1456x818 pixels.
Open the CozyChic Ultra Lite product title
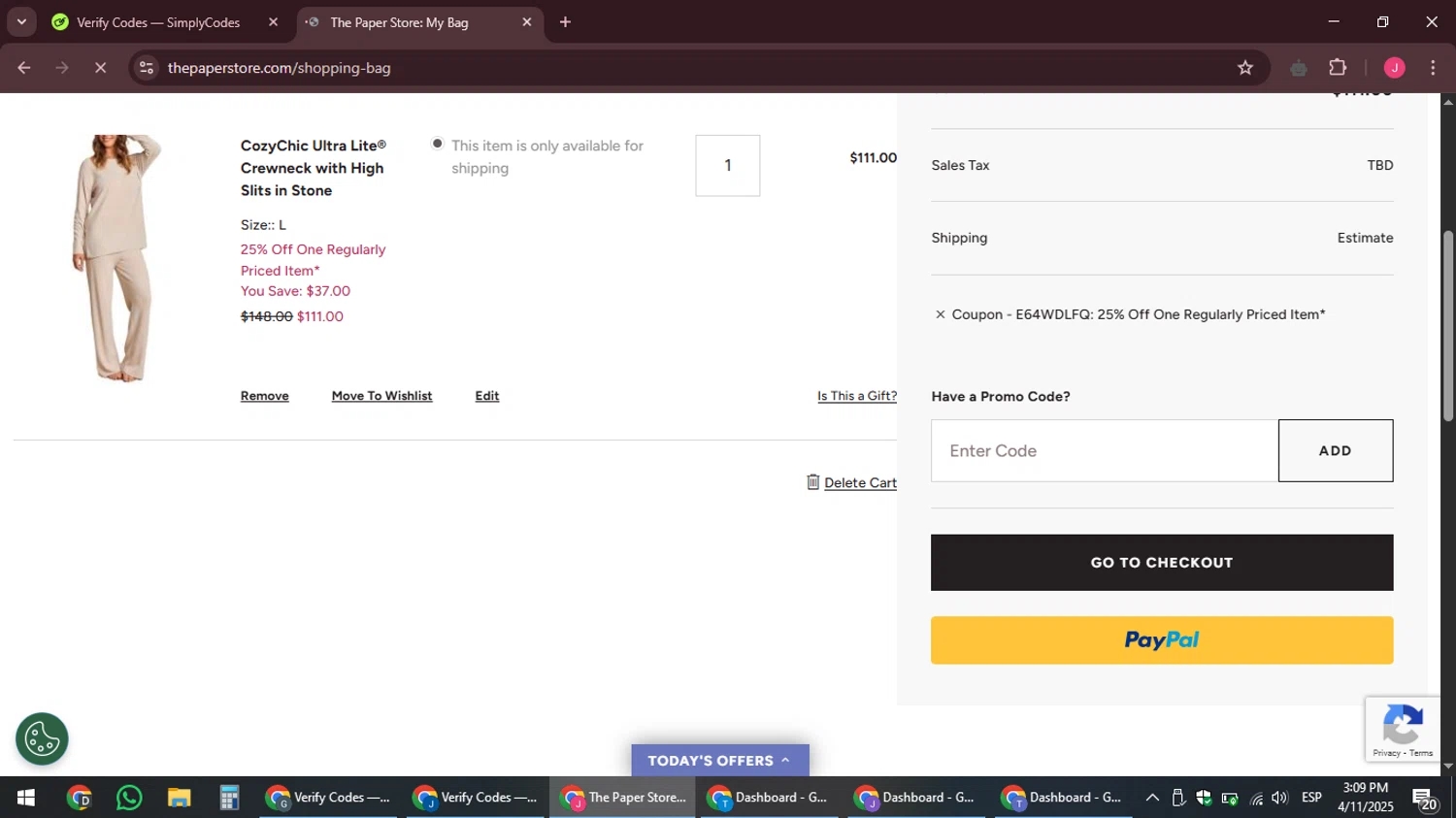click(314, 168)
